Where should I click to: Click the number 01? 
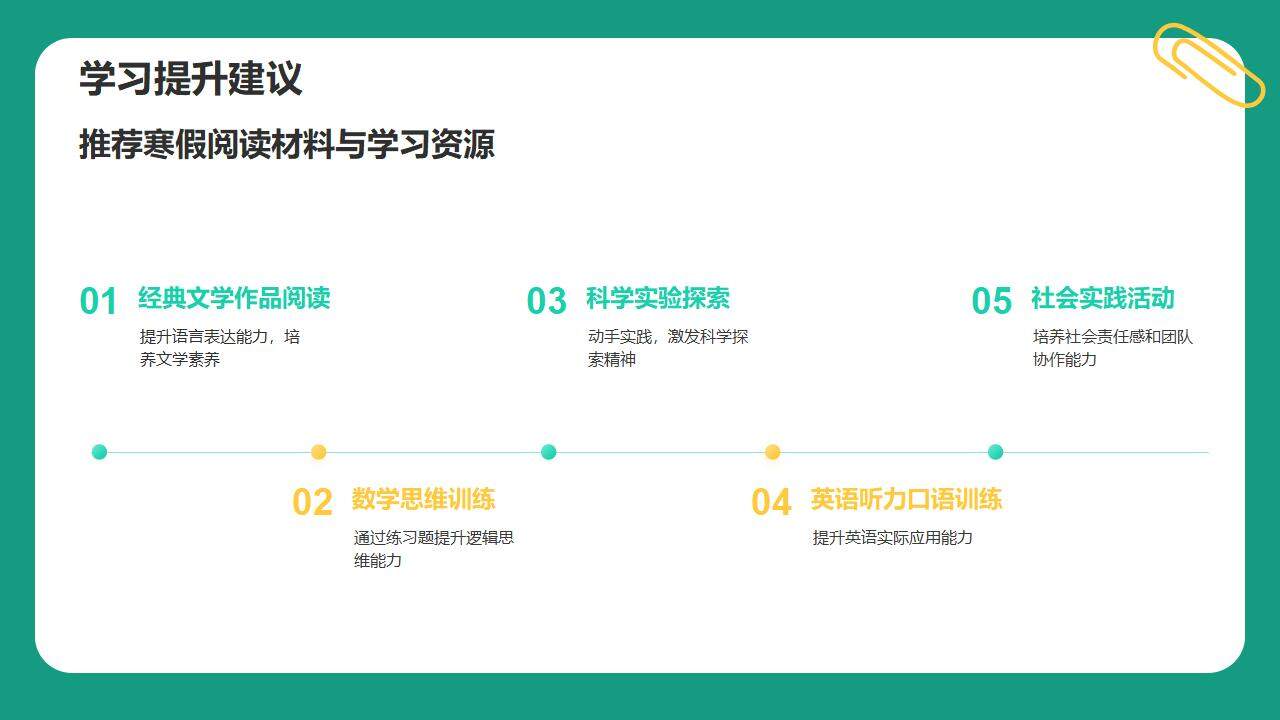(99, 301)
